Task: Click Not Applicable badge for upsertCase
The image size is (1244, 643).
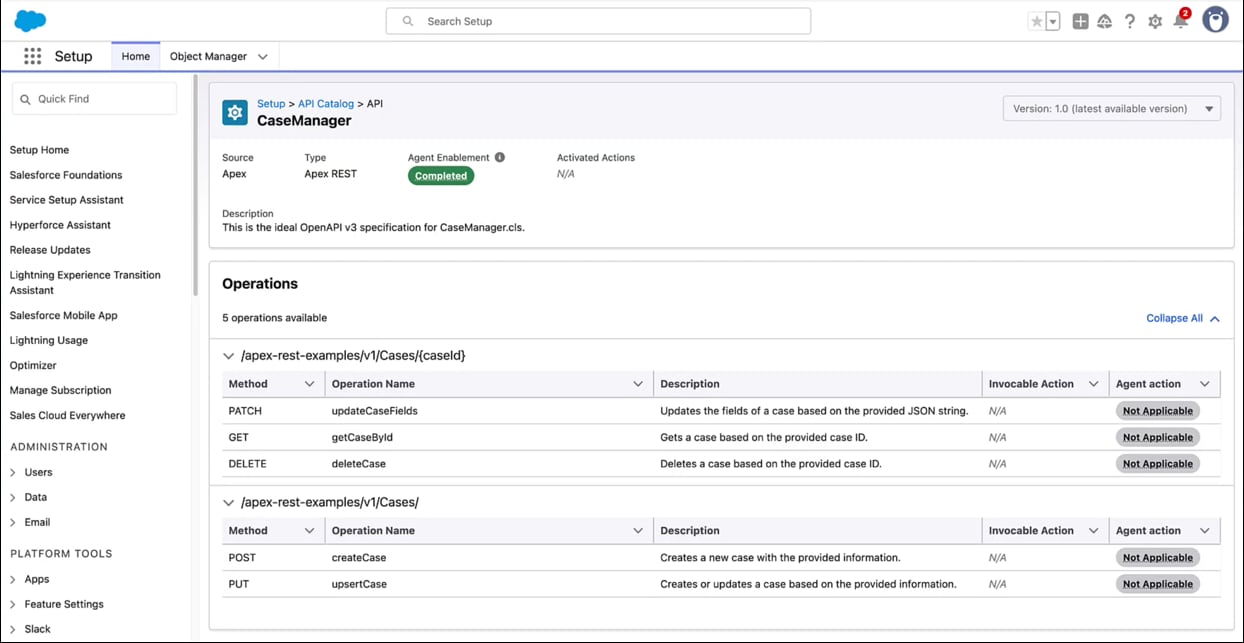Action: [1158, 584]
